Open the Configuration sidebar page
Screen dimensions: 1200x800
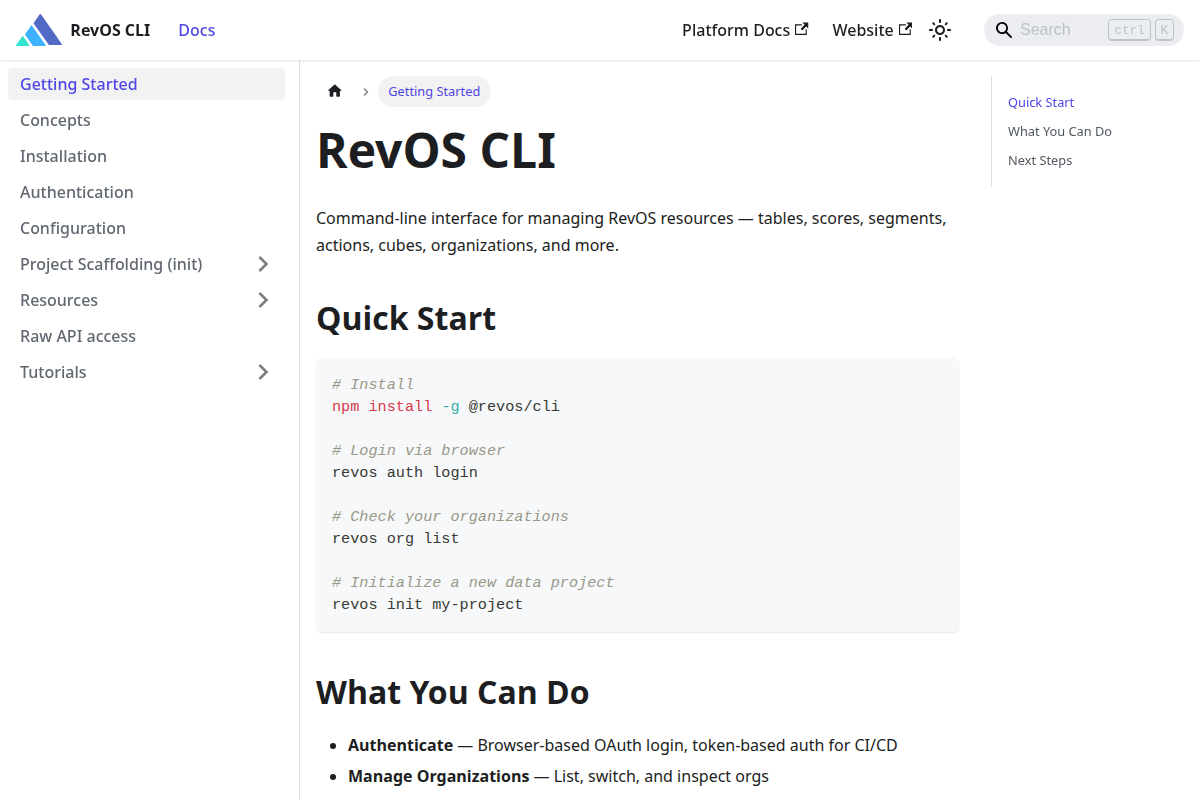[x=146, y=228]
